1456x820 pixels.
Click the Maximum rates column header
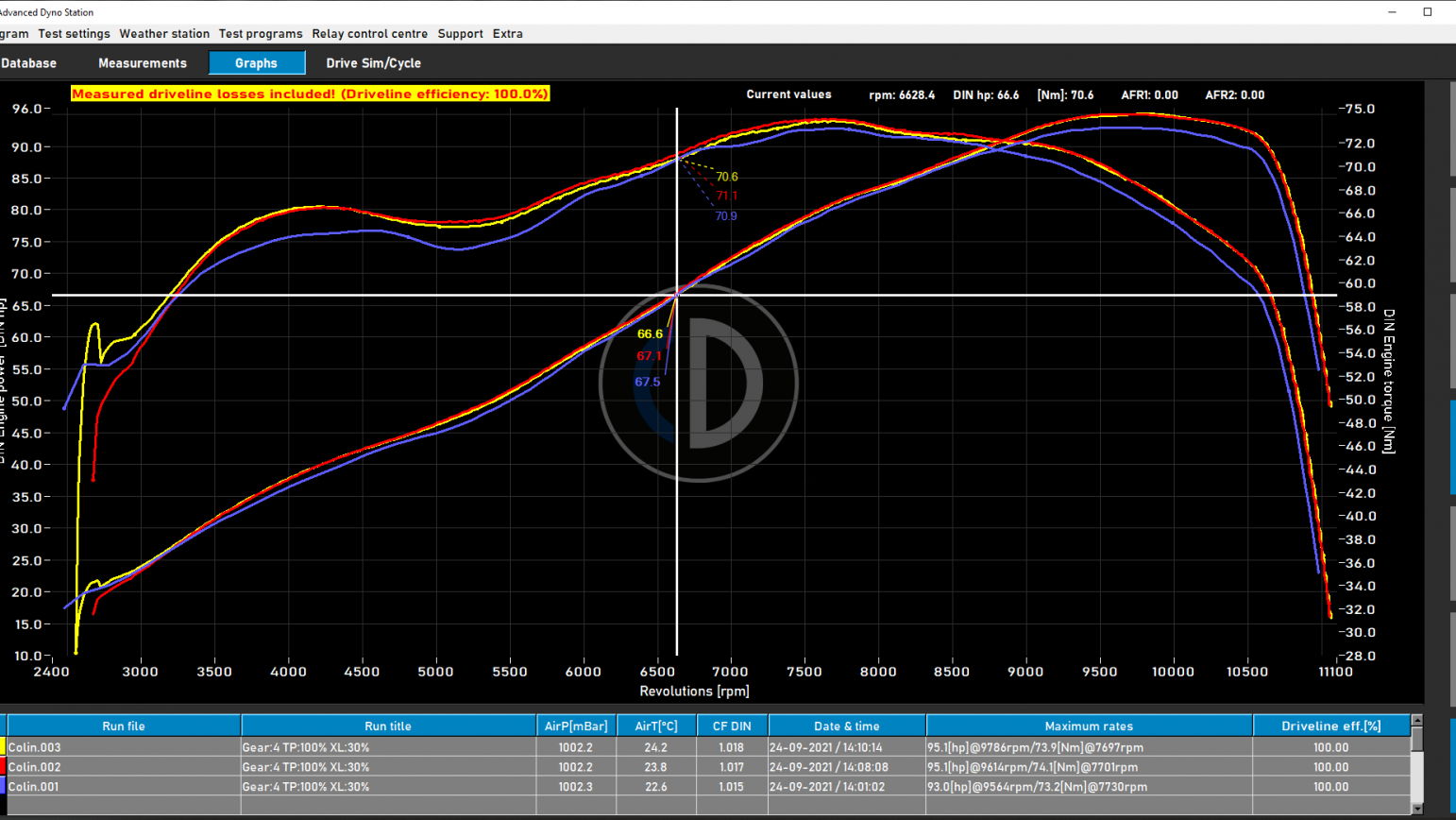pyautogui.click(x=1088, y=726)
